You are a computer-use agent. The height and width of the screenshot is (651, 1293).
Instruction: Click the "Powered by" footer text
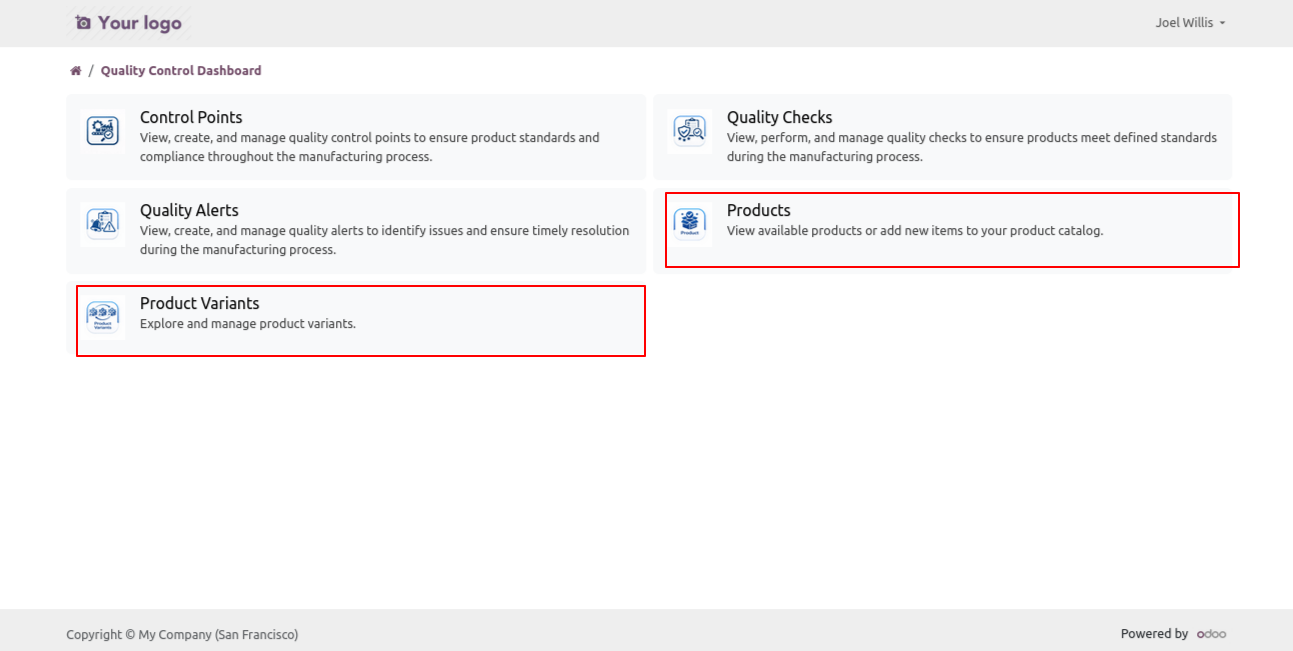1154,634
